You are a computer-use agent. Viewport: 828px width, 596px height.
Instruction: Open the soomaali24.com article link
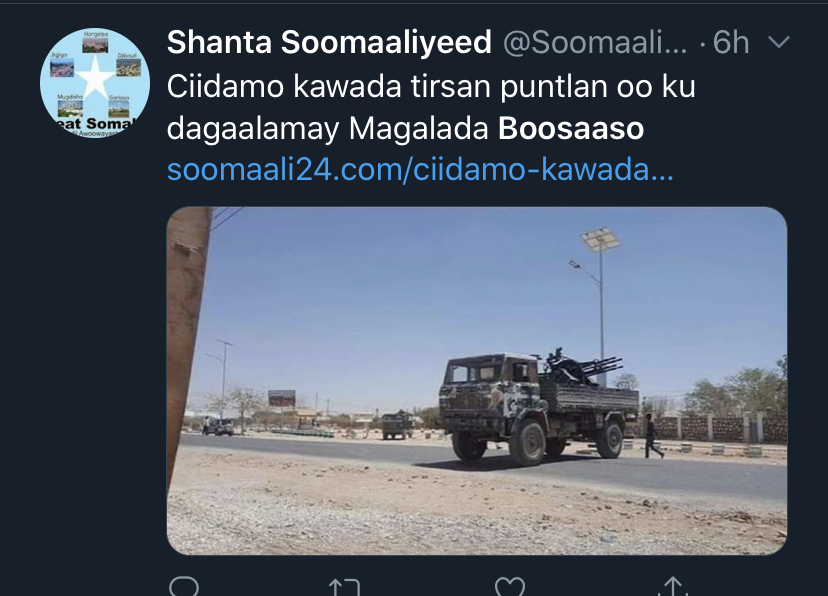click(x=420, y=170)
